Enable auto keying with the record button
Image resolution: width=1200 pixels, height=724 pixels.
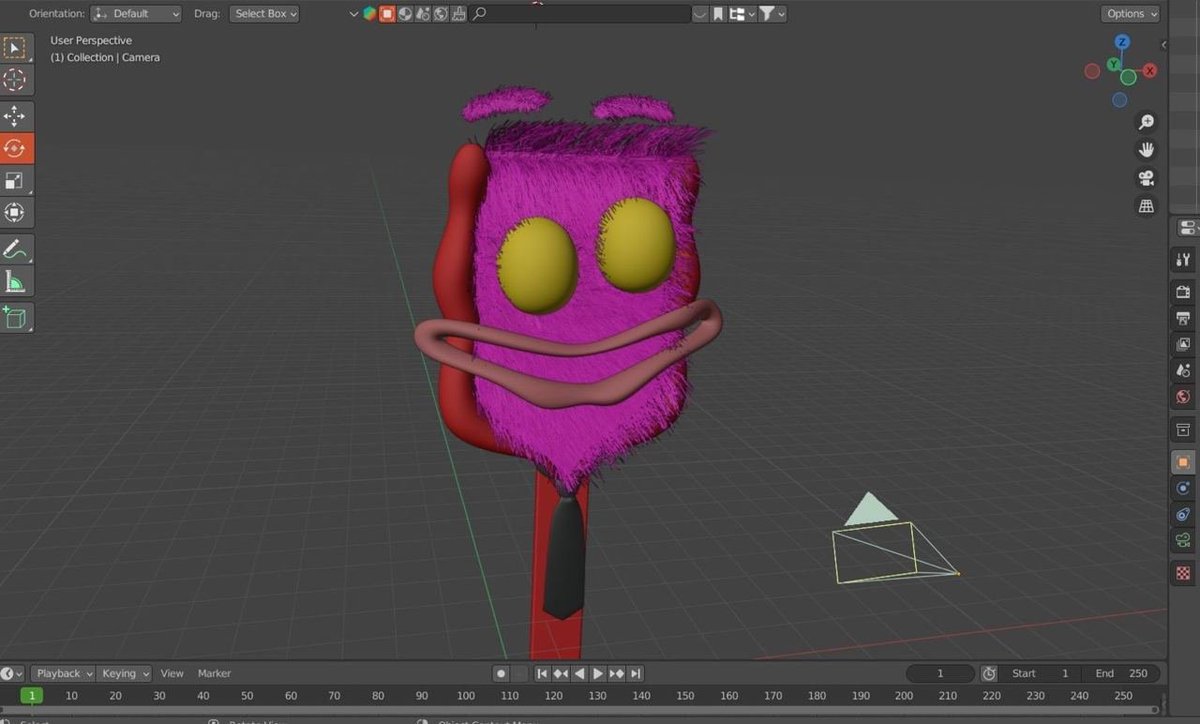coord(500,673)
